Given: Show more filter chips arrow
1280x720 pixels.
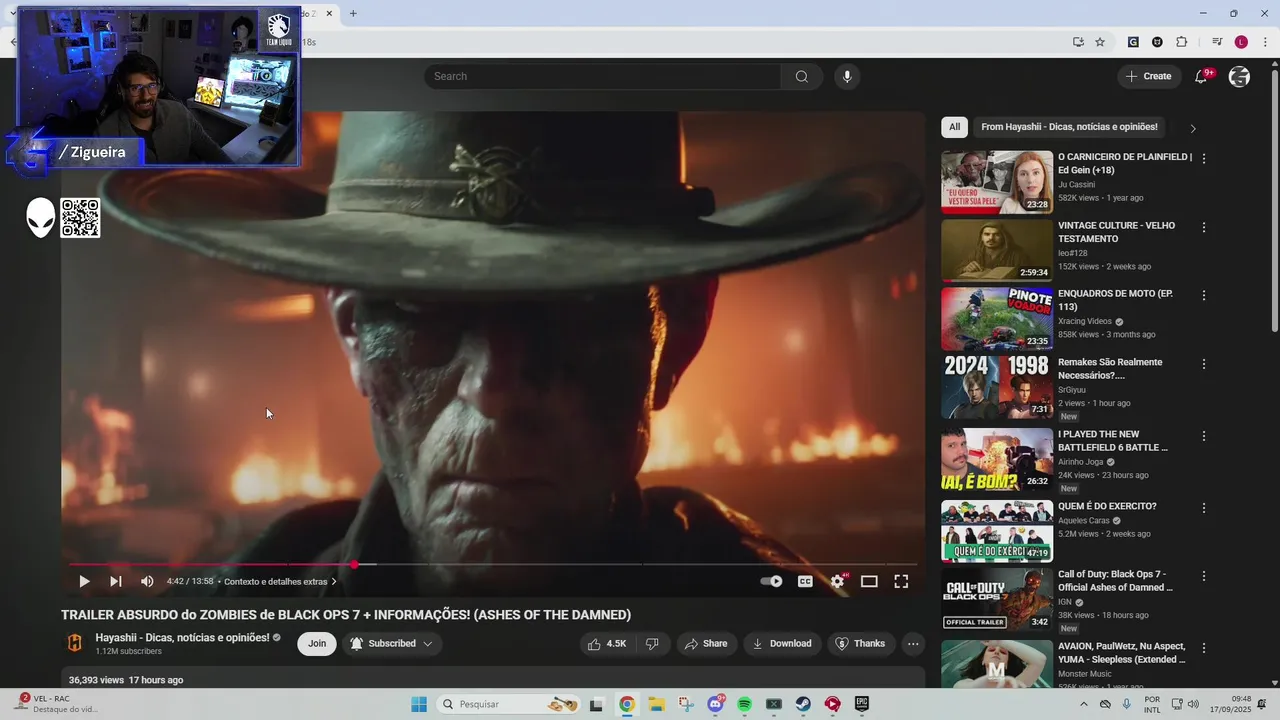Looking at the screenshot, I should point(1192,128).
